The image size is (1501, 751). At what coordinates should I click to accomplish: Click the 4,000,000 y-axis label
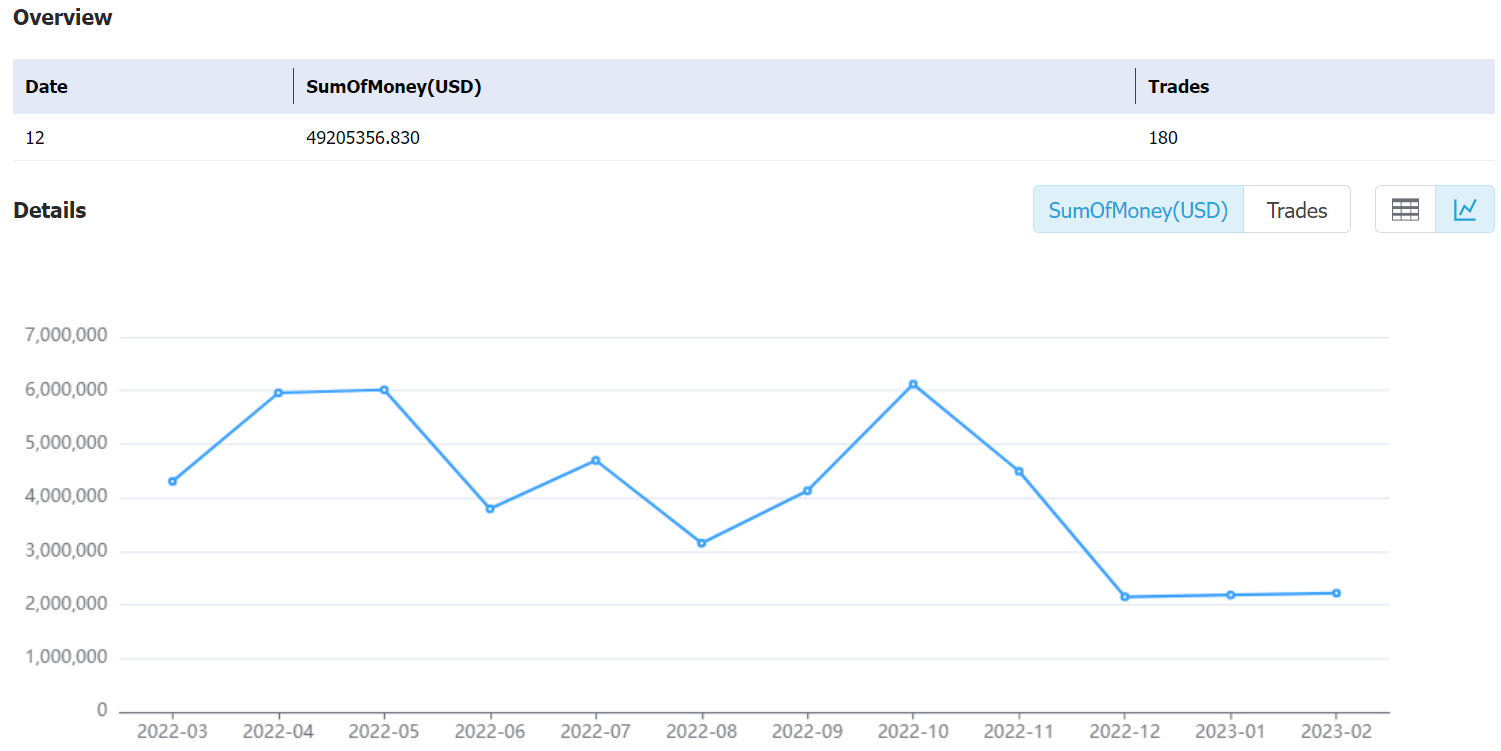click(65, 497)
